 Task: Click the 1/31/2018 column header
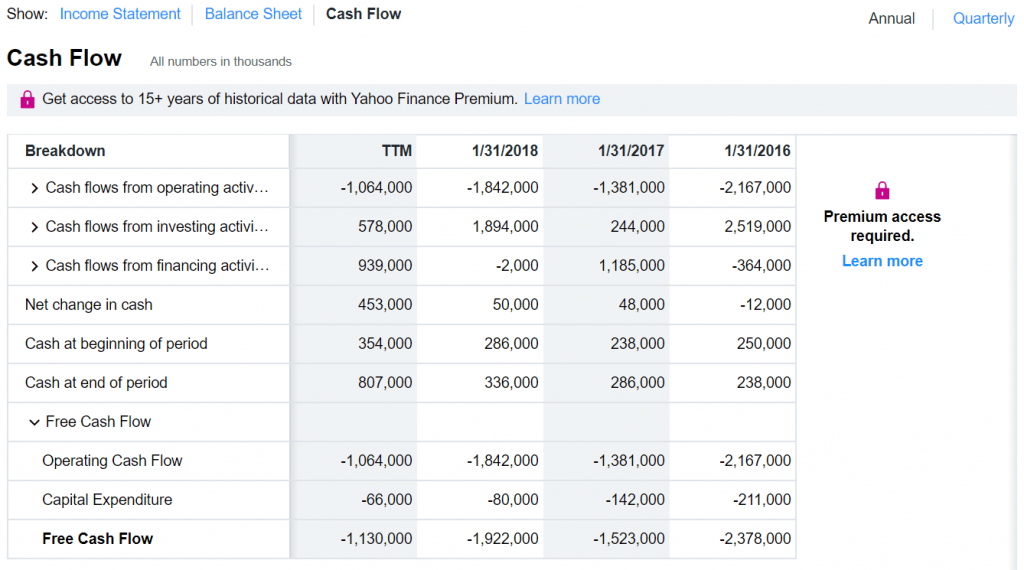pyautogui.click(x=505, y=151)
